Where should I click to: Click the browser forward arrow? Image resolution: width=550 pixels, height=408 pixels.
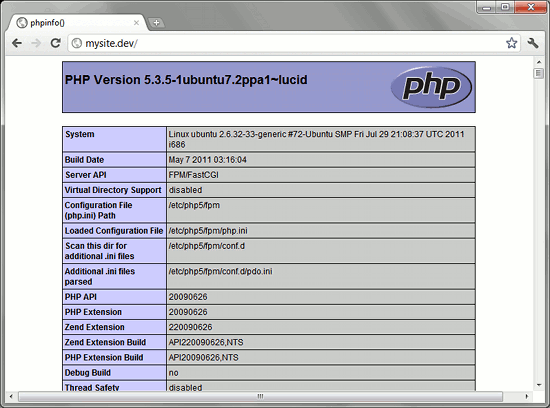[36, 43]
